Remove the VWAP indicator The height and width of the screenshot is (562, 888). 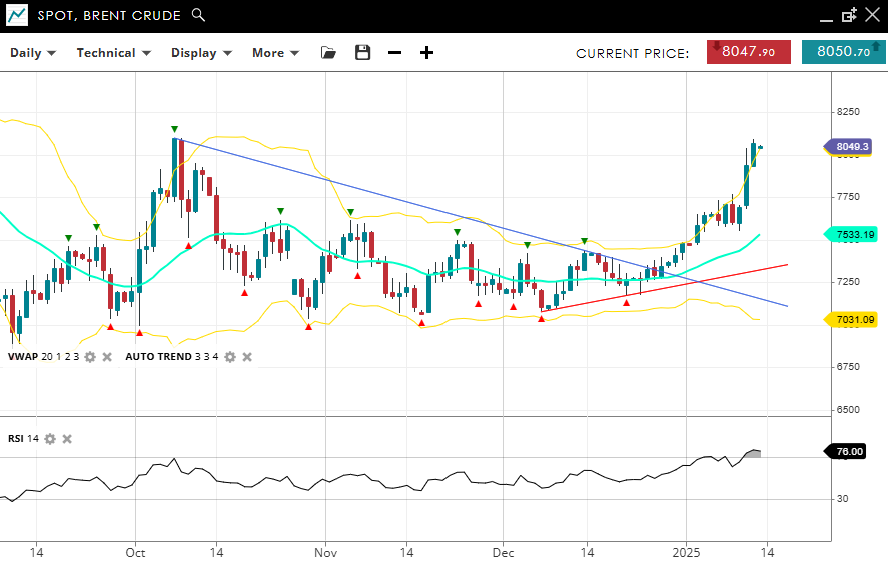[x=107, y=356]
